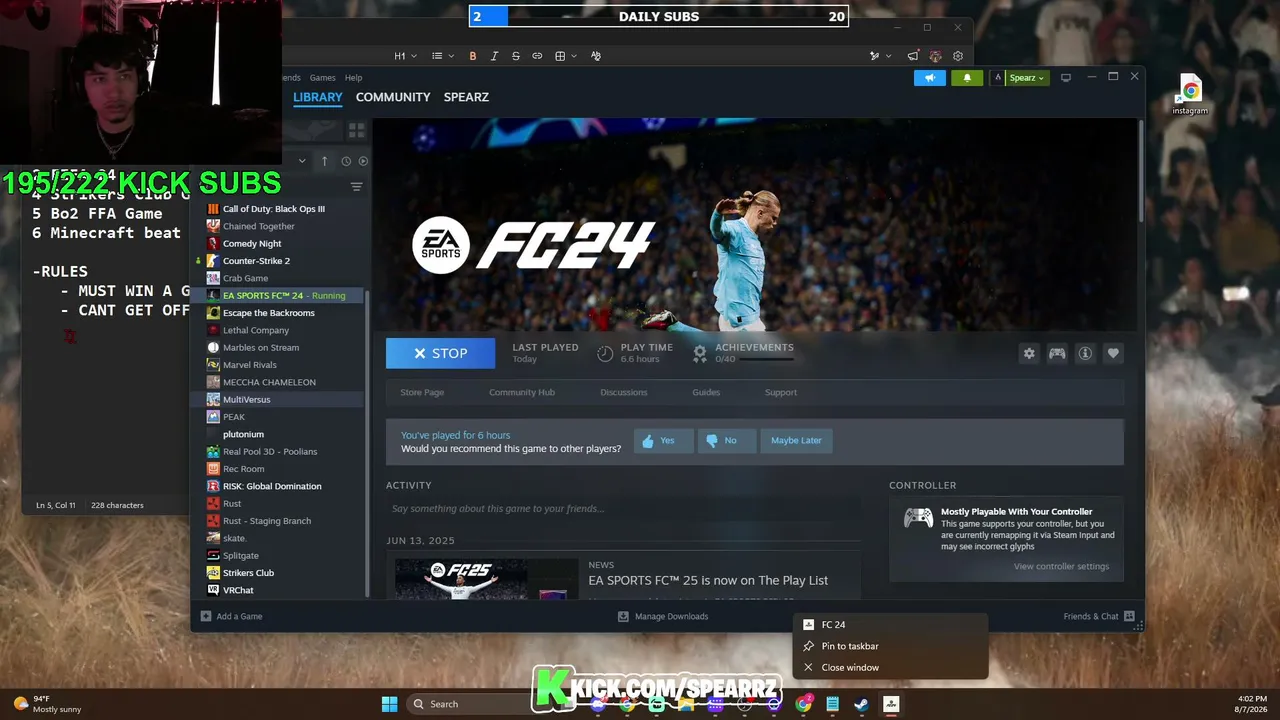Screen dimensions: 1280x720
Task: Open the game settings gear in Steam
Action: [1029, 353]
